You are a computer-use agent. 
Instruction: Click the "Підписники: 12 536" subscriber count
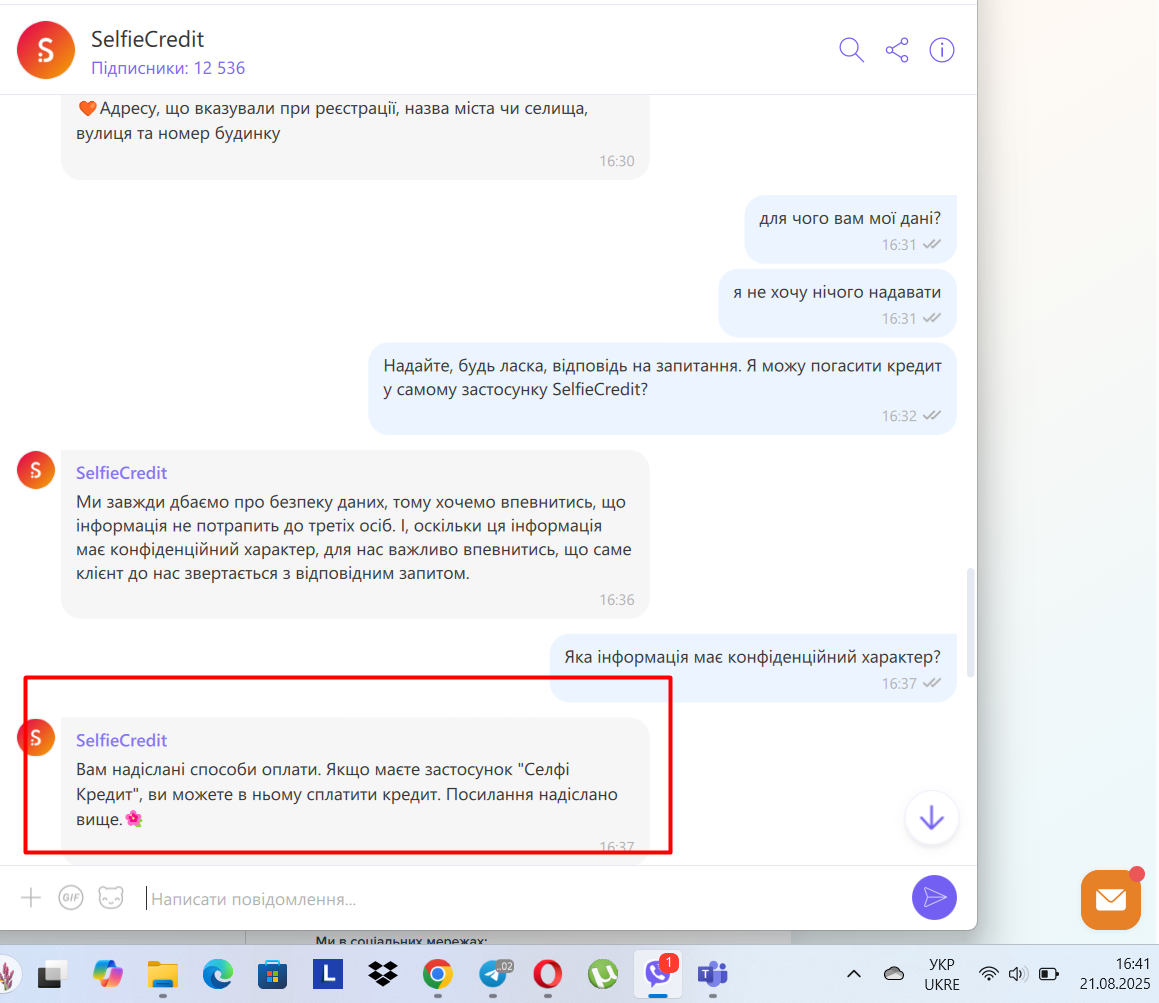click(x=168, y=68)
